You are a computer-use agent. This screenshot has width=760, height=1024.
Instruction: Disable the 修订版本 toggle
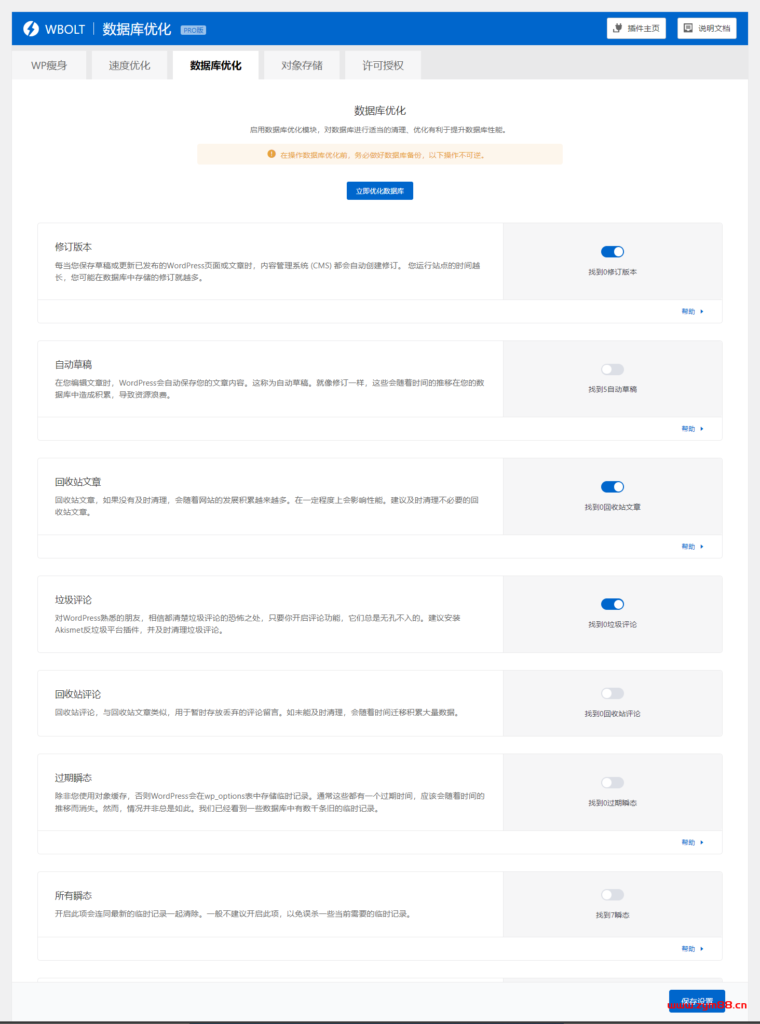coord(612,251)
